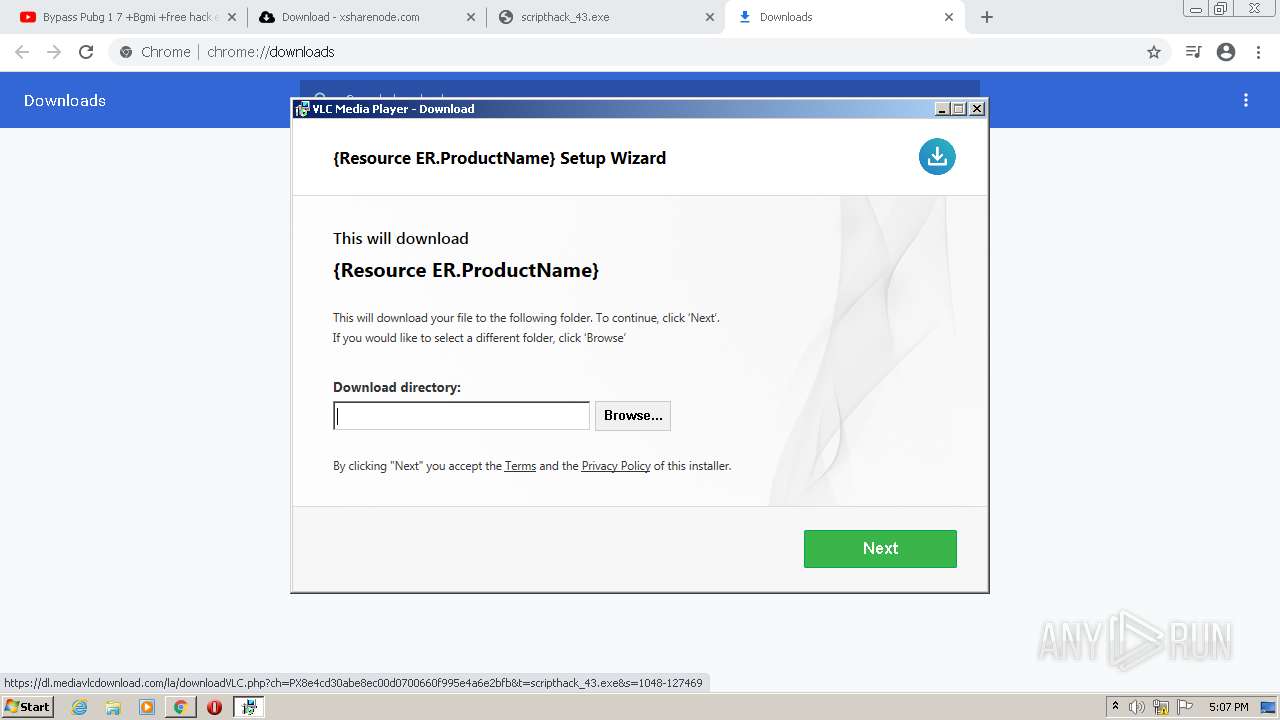Image resolution: width=1280 pixels, height=720 pixels.
Task: Open the red Opera taskbar icon
Action: pos(214,707)
